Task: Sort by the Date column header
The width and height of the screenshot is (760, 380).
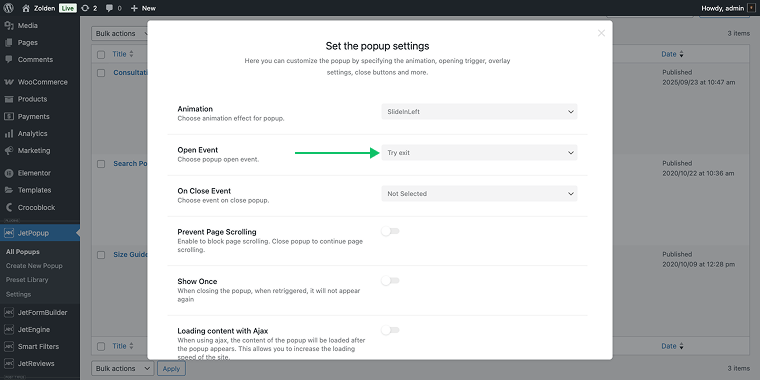Action: pyautogui.click(x=672, y=54)
